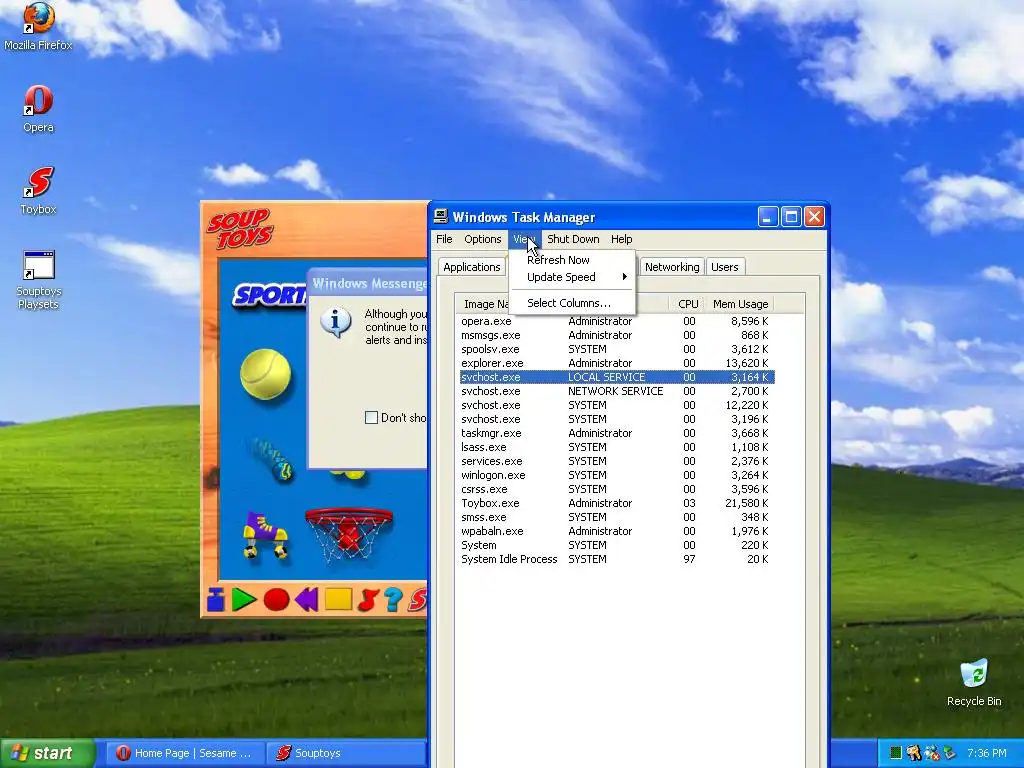
Task: Open the Shut Down menu
Action: pos(573,239)
